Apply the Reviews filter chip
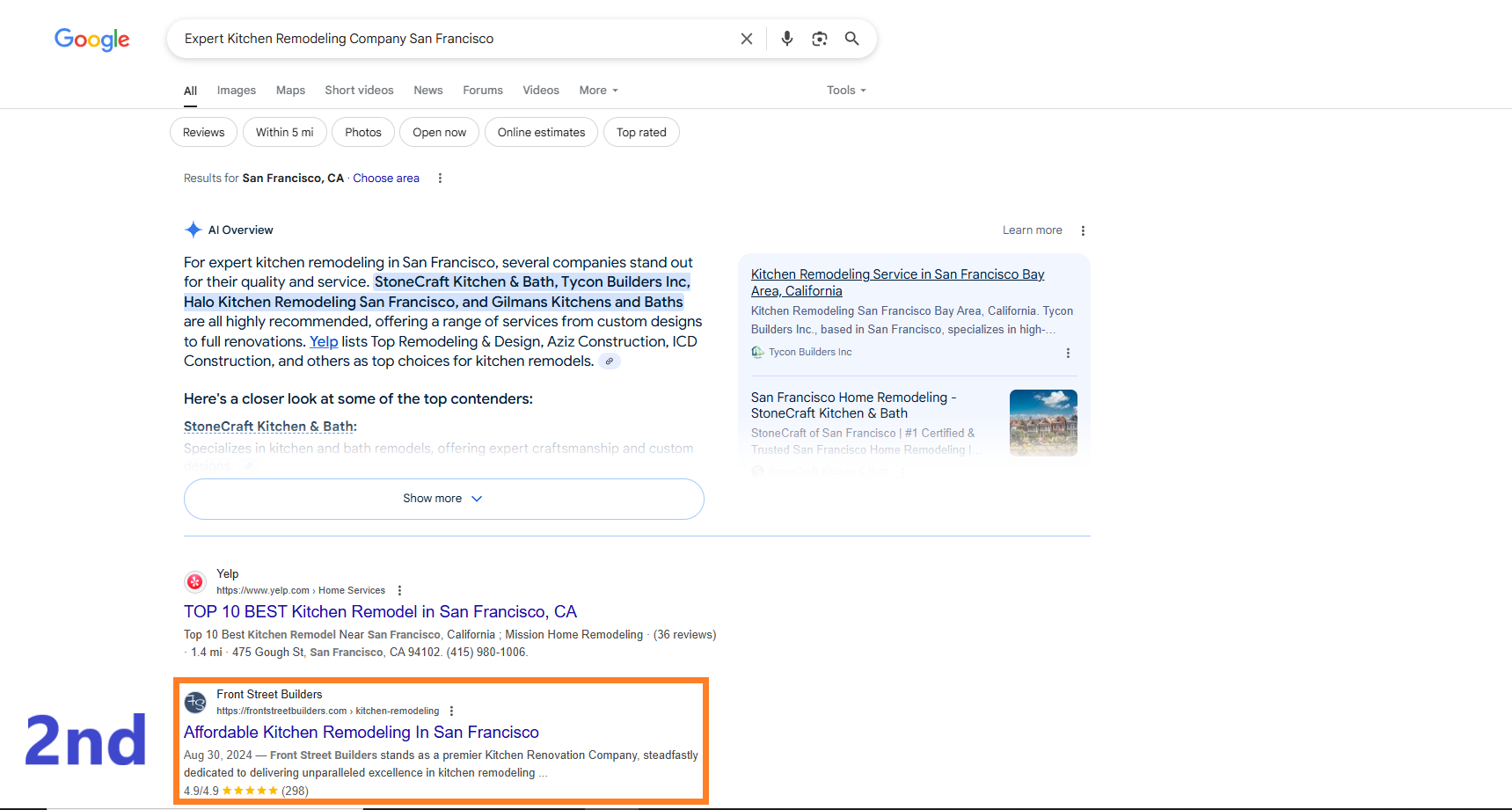This screenshot has width=1512, height=810. [x=203, y=132]
